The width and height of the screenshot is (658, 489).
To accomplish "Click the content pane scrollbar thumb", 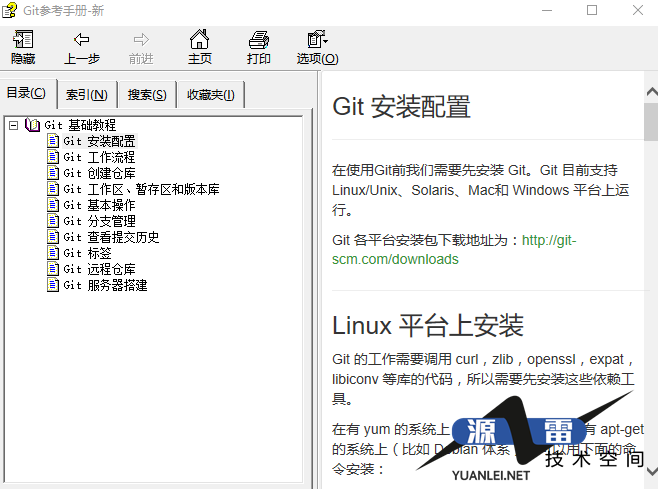I will pos(651,122).
